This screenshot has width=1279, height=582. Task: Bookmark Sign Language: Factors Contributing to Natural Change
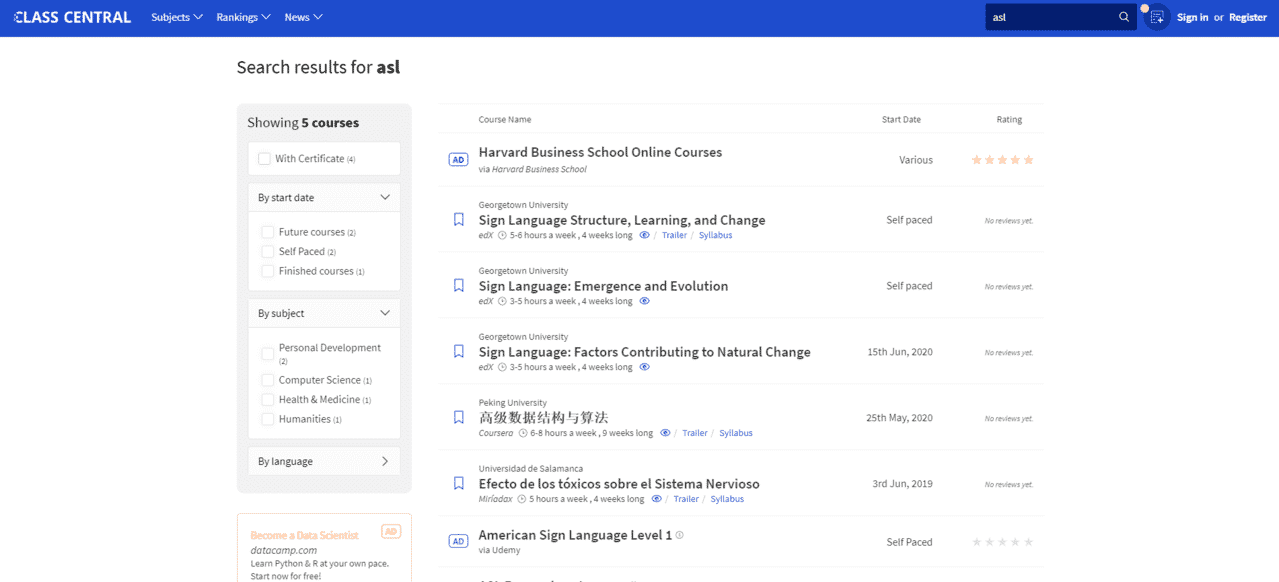[459, 351]
